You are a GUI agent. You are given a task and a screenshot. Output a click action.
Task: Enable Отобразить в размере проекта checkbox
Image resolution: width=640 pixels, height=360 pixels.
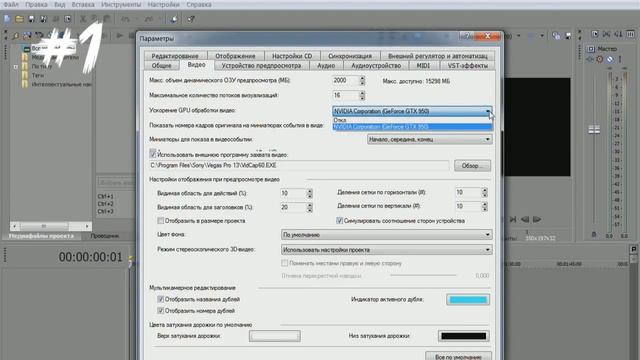[x=160, y=220]
